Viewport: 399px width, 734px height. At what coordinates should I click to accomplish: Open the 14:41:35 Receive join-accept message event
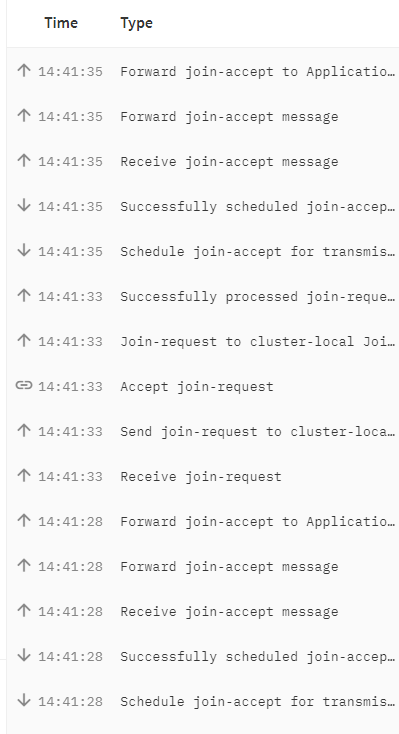pyautogui.click(x=203, y=161)
